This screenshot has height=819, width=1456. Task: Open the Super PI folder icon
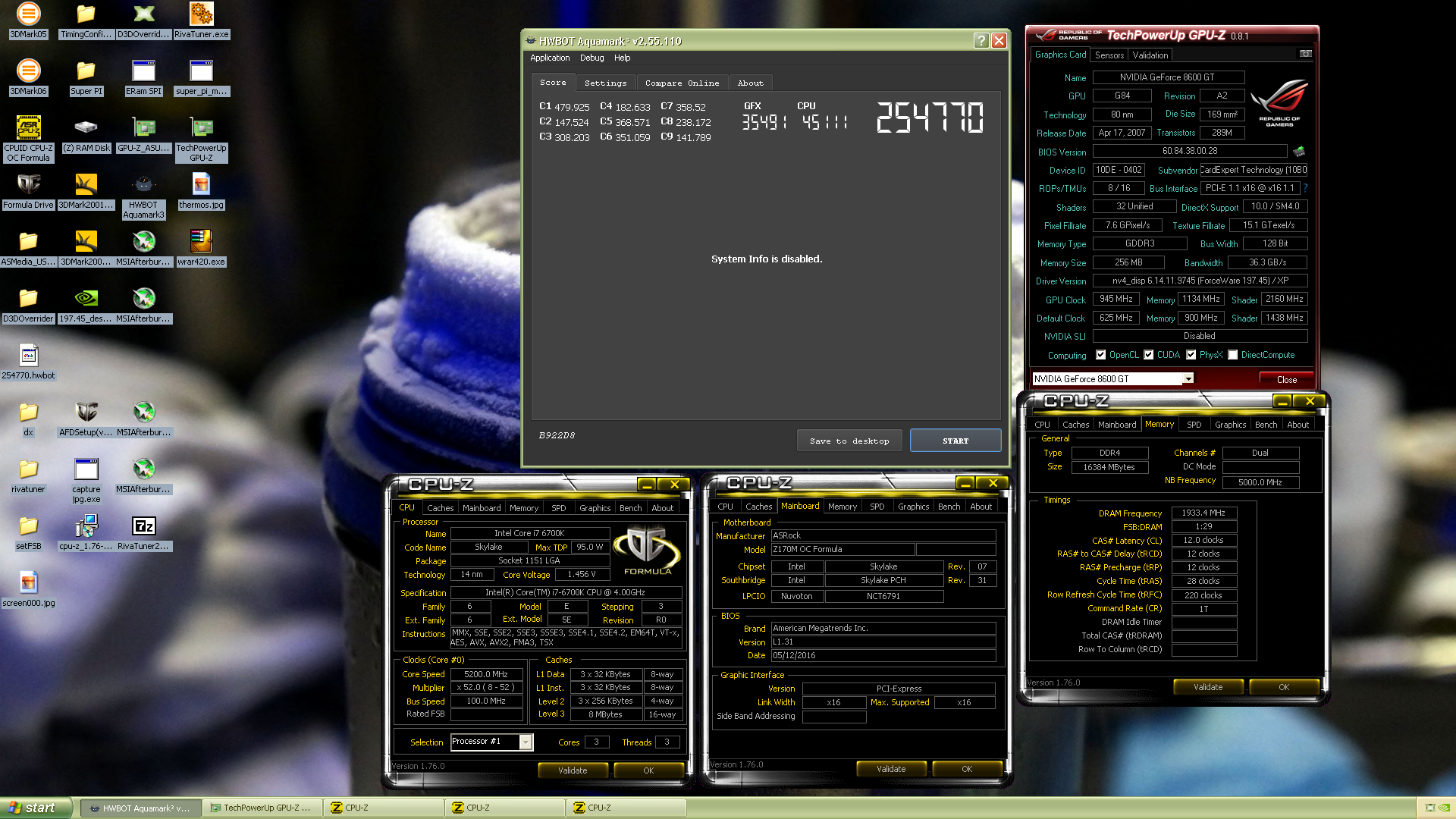tap(86, 77)
